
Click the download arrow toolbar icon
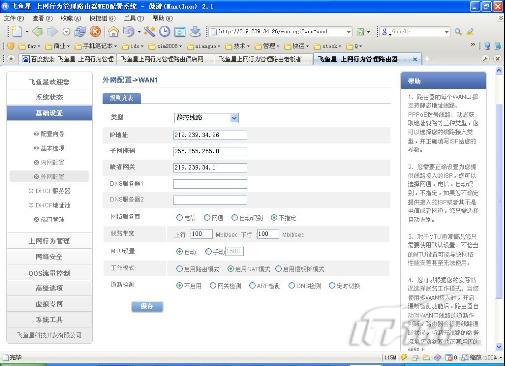pyautogui.click(x=195, y=32)
